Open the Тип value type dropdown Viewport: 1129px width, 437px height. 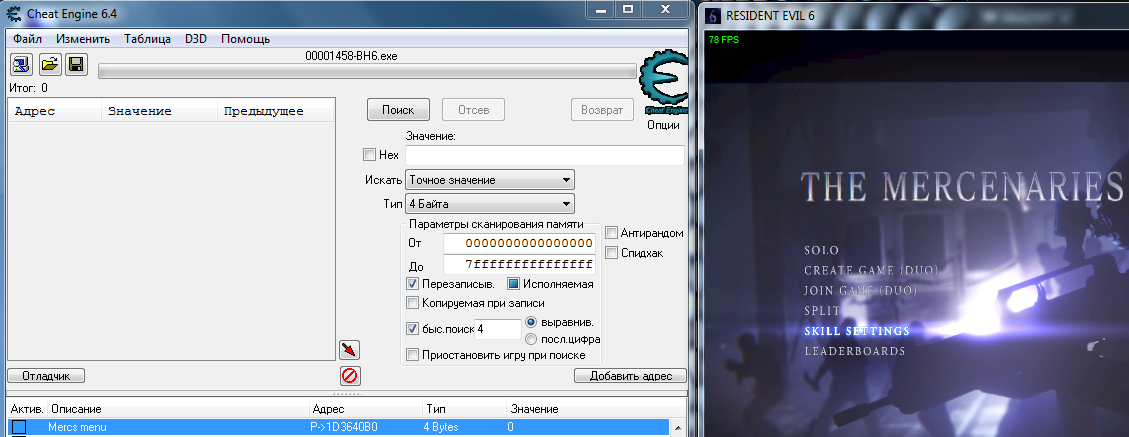pyautogui.click(x=490, y=204)
